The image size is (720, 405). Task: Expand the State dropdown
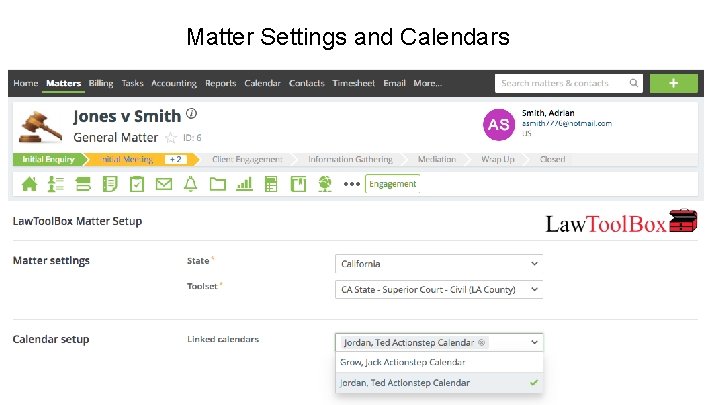pos(439,263)
